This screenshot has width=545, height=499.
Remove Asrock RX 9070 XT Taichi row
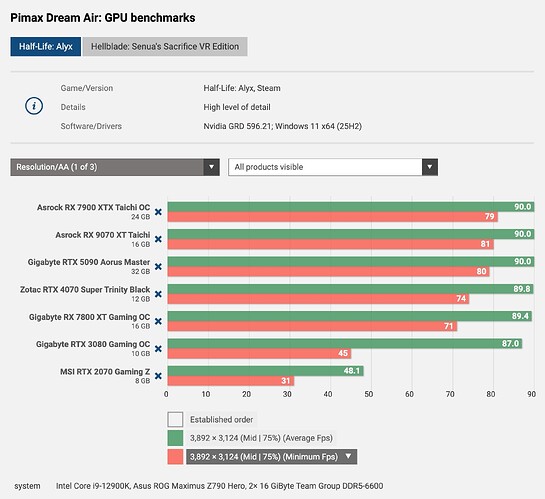coord(158,239)
